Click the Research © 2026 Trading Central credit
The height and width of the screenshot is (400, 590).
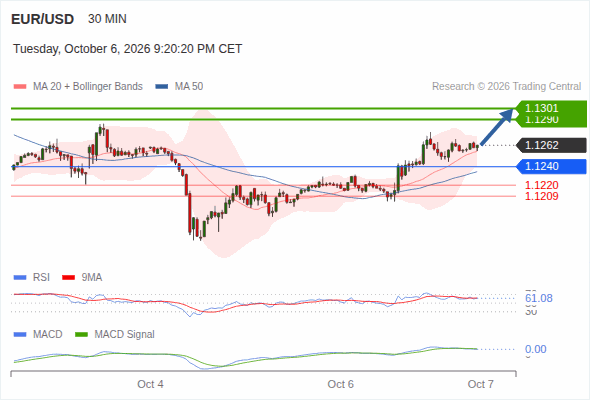coord(506,87)
